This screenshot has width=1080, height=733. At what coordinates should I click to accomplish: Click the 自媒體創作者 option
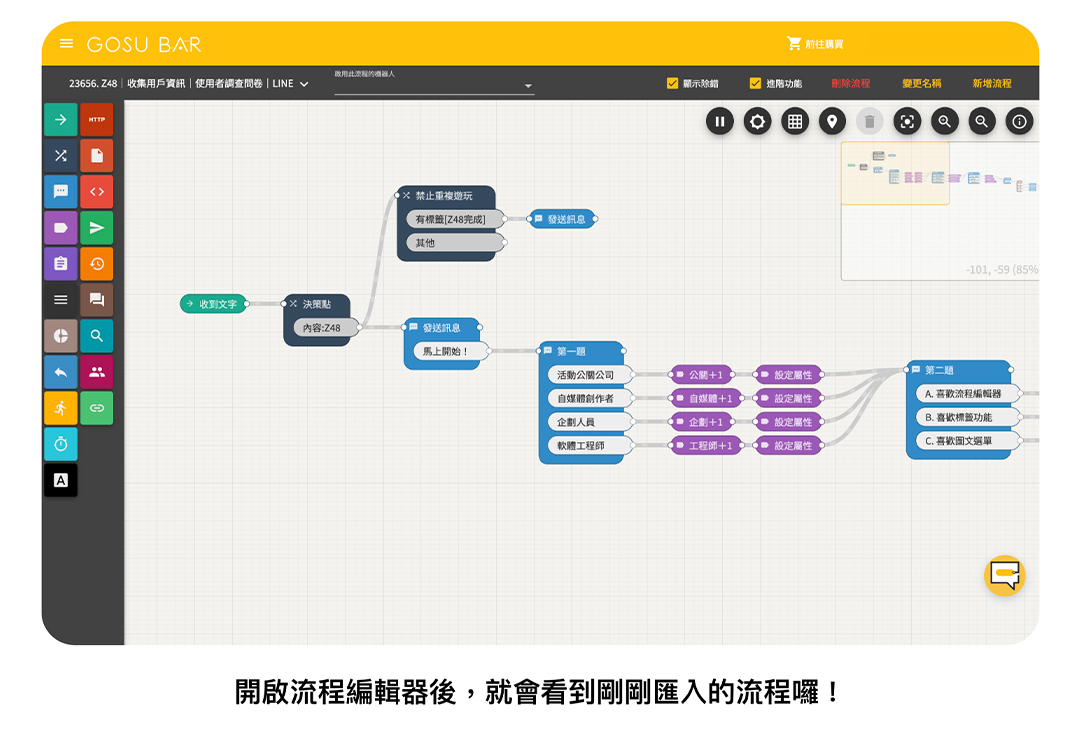pos(590,398)
